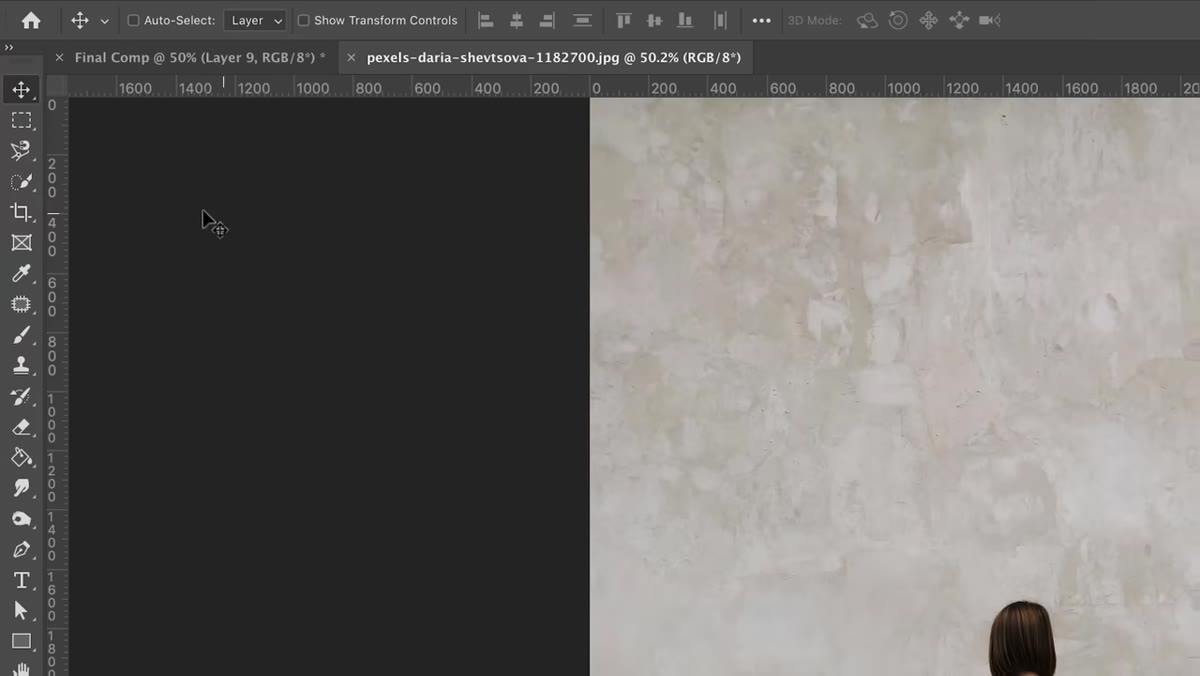This screenshot has width=1200, height=676.
Task: Select the Magnetic Lasso tool
Action: click(x=21, y=151)
